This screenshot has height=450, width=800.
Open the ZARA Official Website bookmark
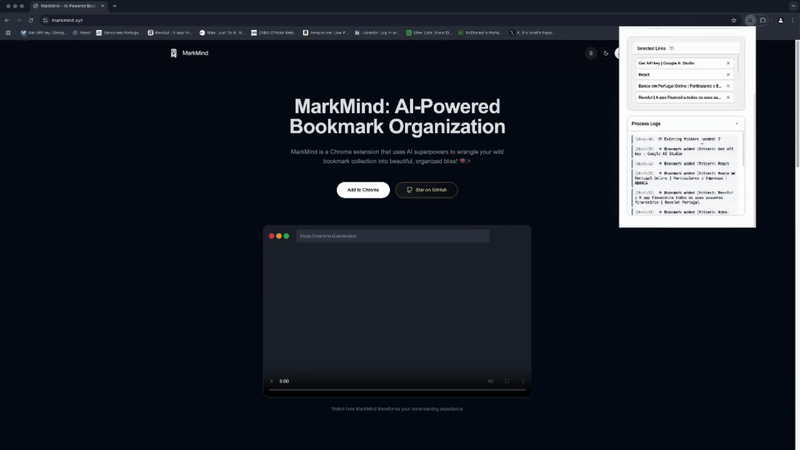(273, 33)
